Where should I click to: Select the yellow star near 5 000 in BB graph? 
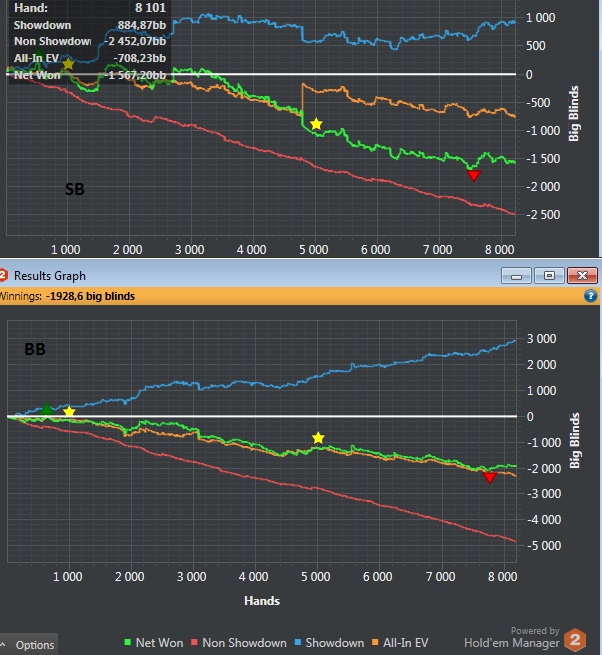click(x=318, y=438)
